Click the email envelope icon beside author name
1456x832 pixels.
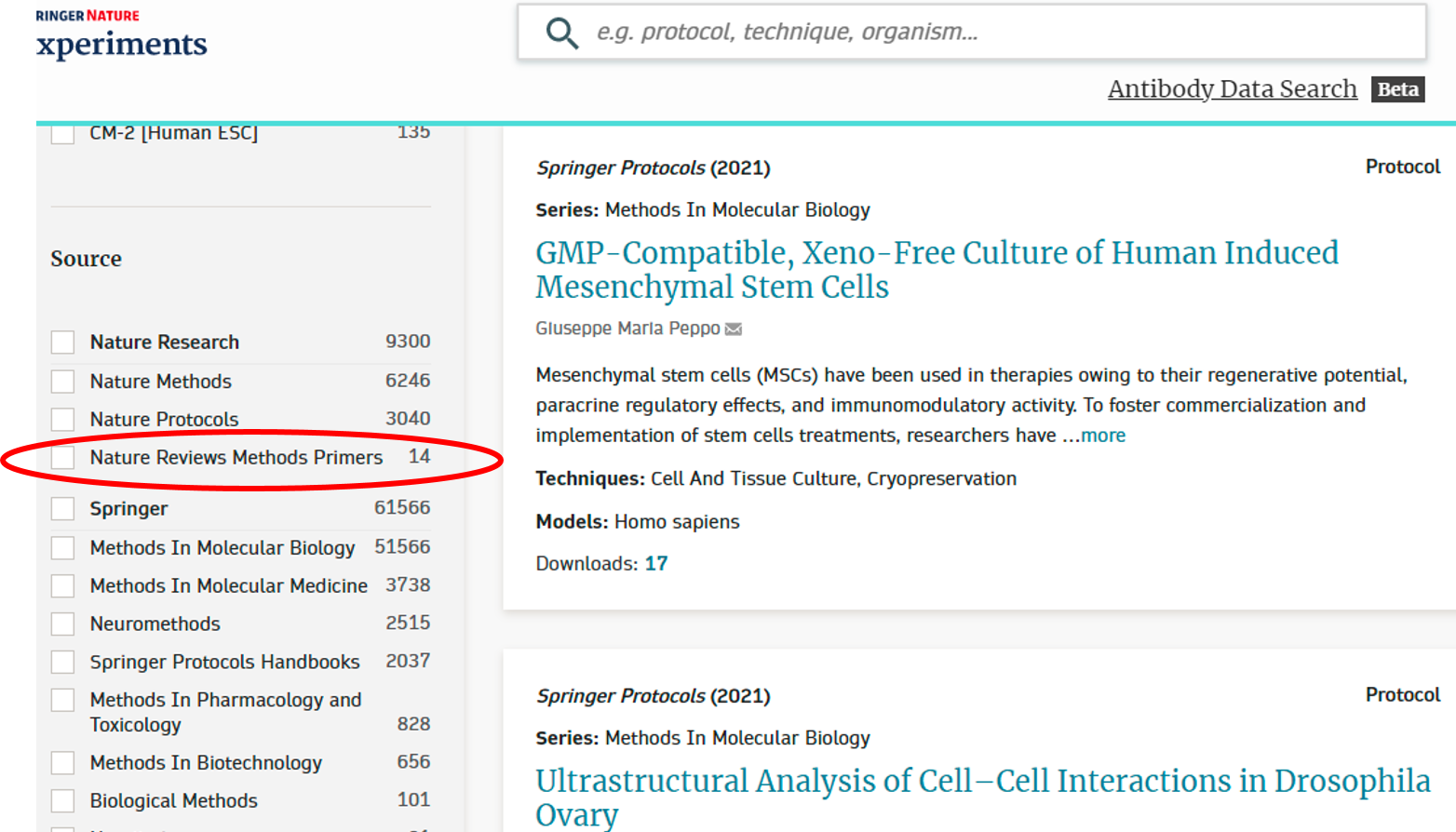click(x=734, y=329)
